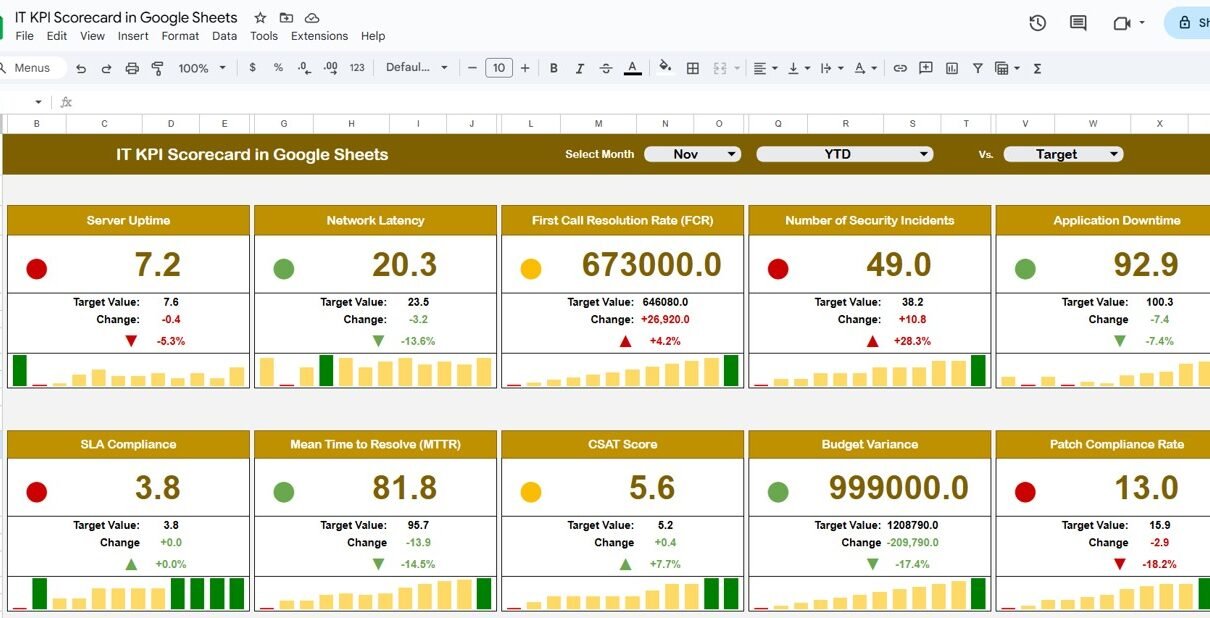Click the Insert link icon

pos(900,68)
